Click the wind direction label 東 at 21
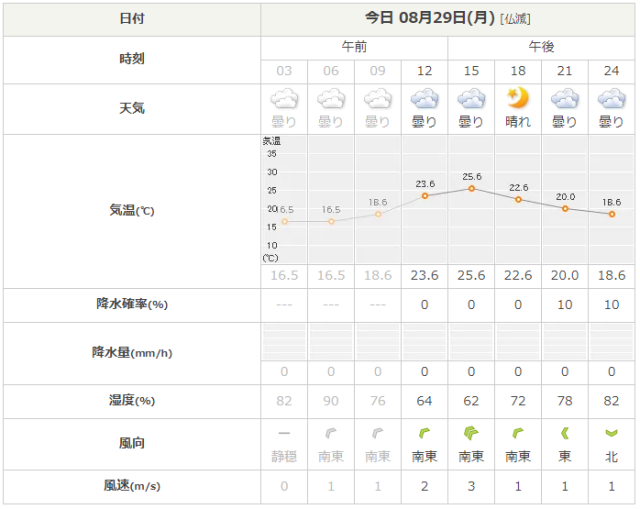 565,456
